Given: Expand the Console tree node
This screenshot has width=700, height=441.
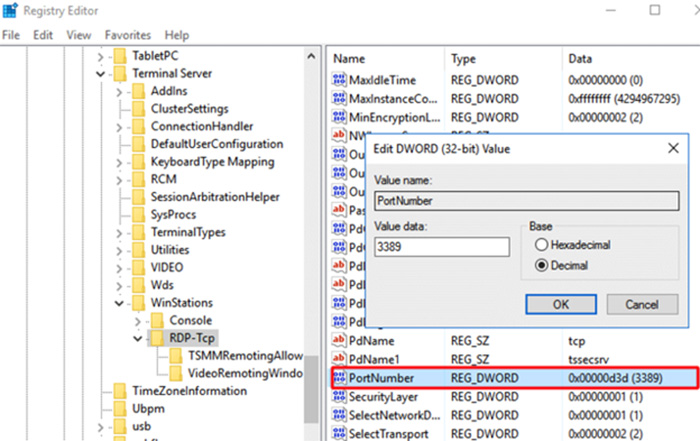Looking at the screenshot, I should tap(137, 320).
